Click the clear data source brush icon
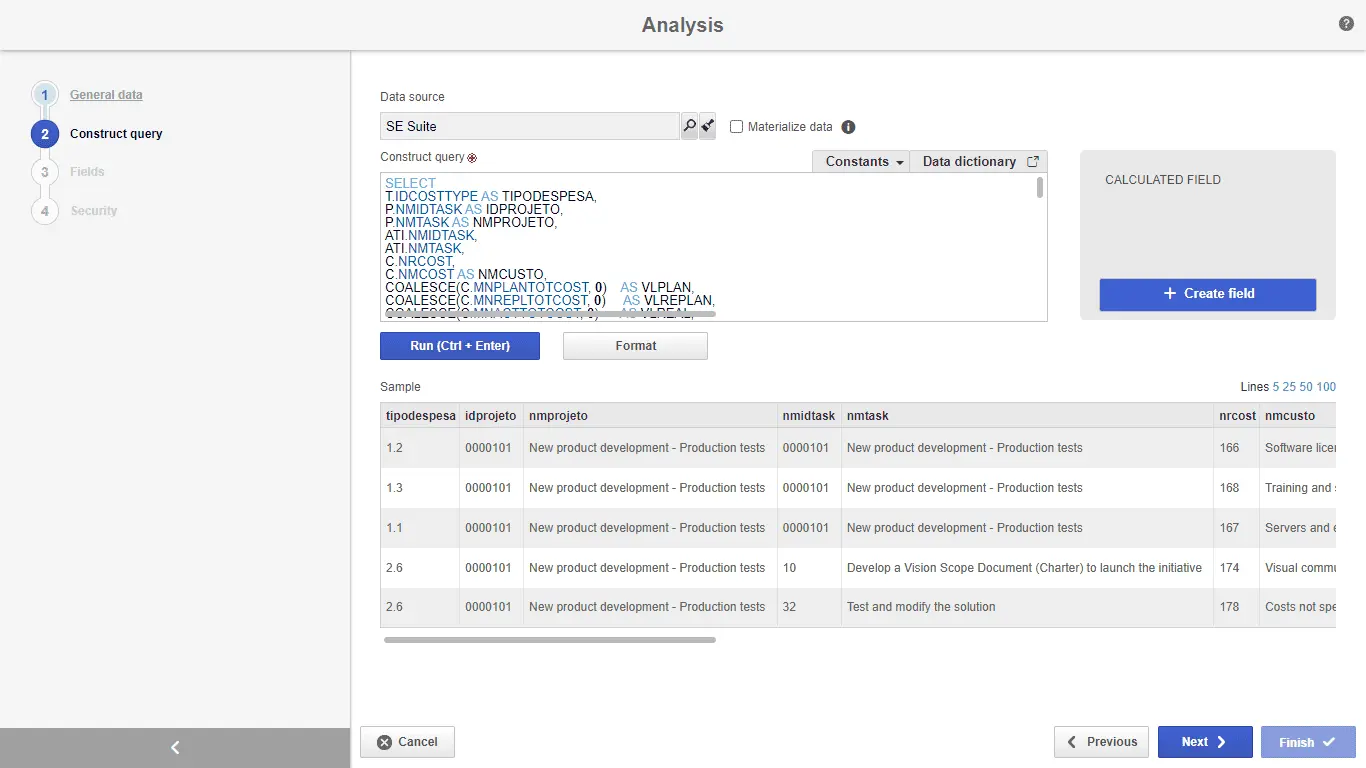The width and height of the screenshot is (1366, 768). 708,126
